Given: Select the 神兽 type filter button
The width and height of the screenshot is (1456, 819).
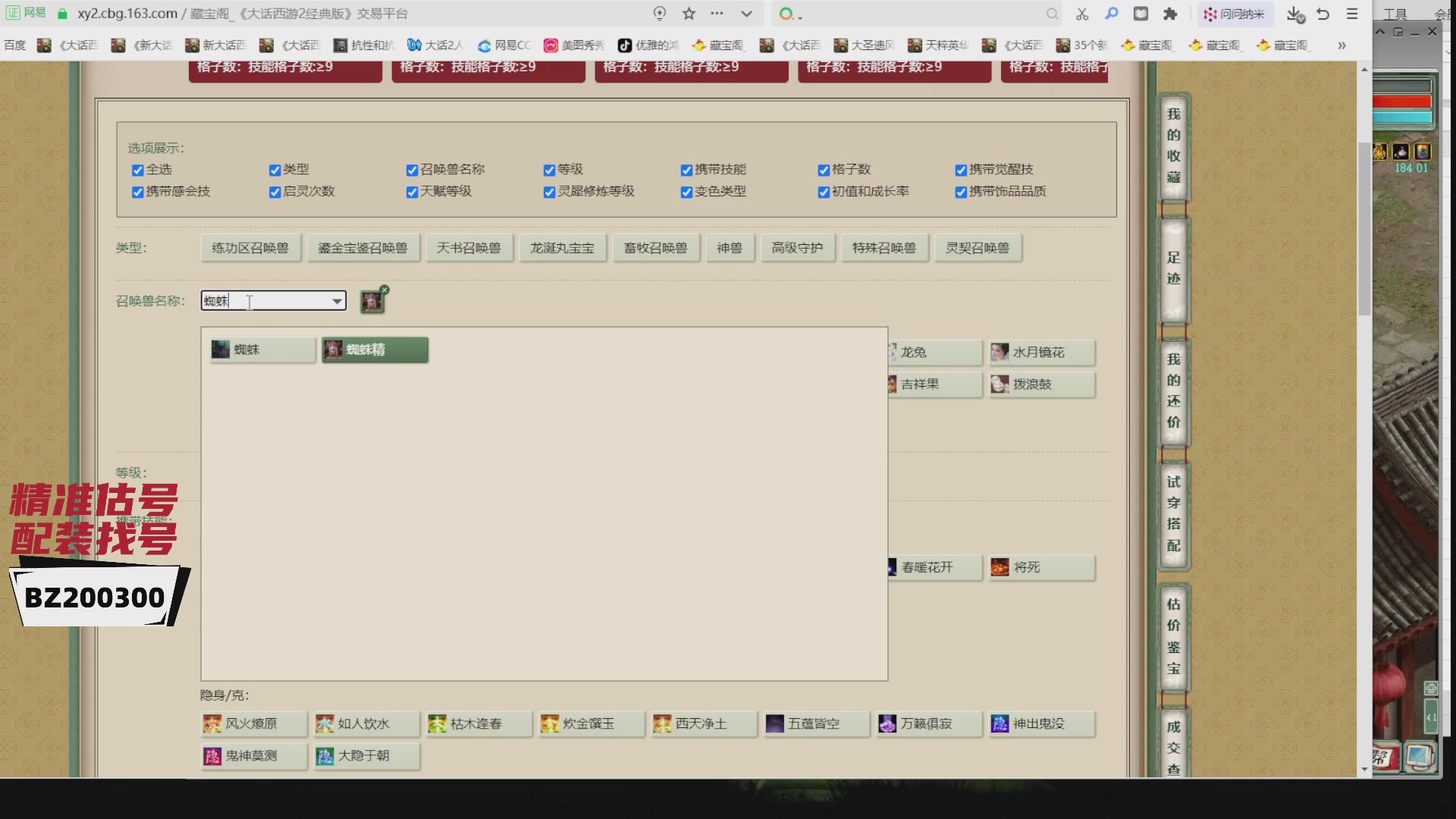Looking at the screenshot, I should [x=730, y=247].
